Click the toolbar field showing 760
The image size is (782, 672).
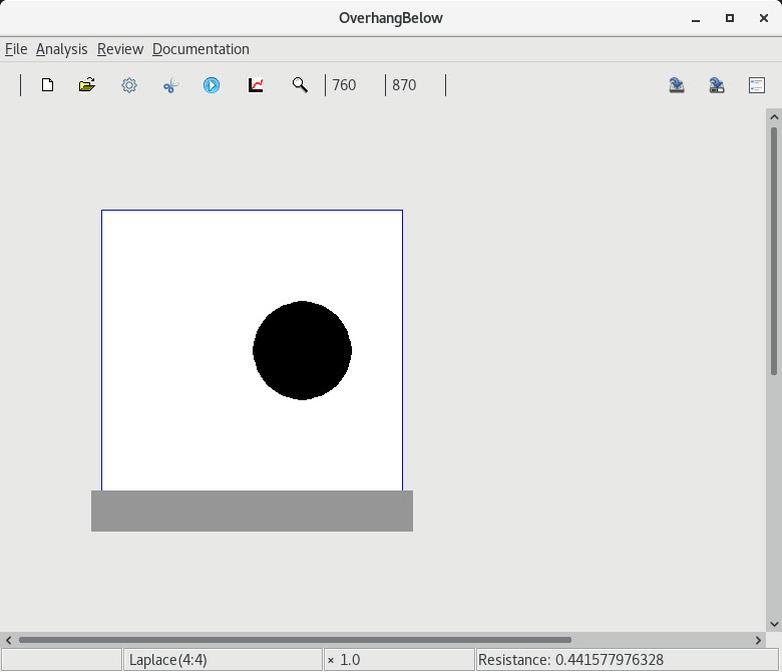(x=354, y=85)
